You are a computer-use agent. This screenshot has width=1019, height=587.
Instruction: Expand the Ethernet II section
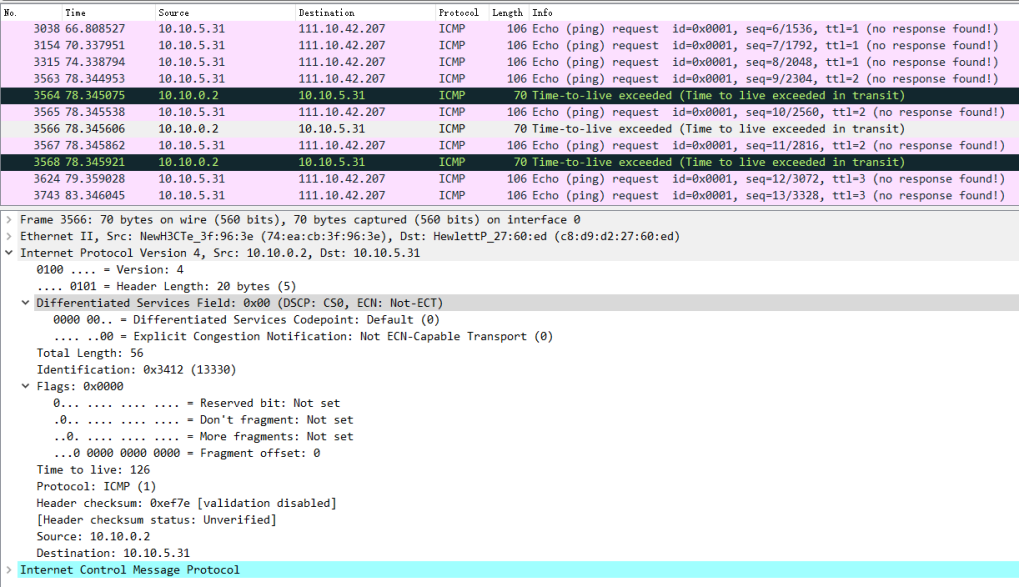8,237
